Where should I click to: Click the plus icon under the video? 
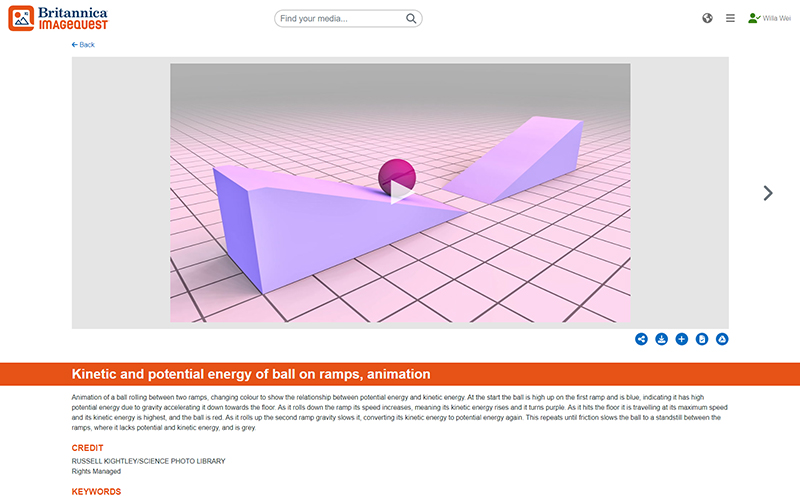point(681,339)
